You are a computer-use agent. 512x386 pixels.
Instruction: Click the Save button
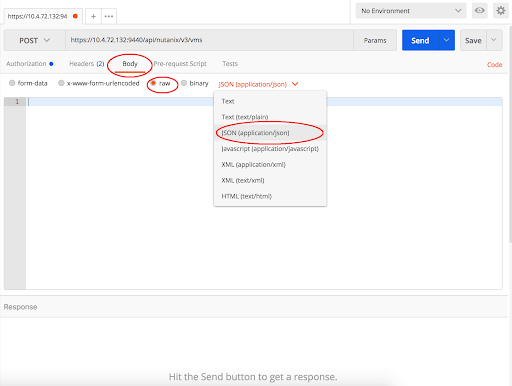473,40
